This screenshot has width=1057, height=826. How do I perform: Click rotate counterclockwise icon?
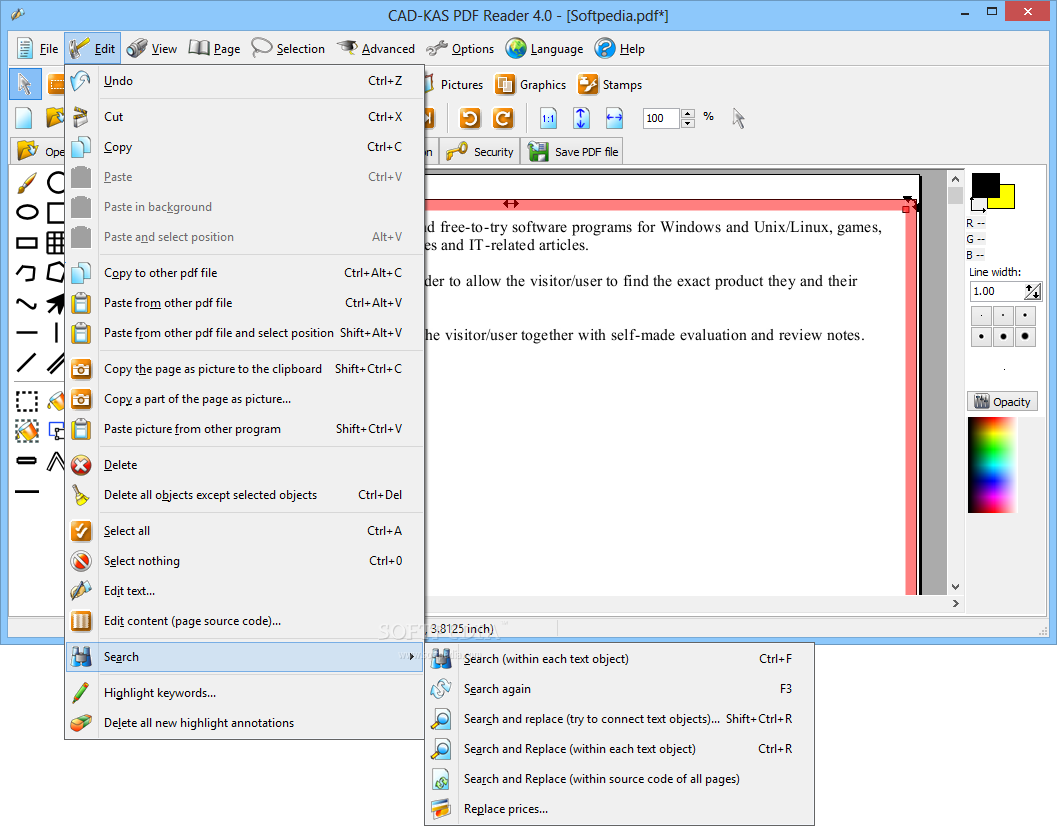[x=470, y=119]
